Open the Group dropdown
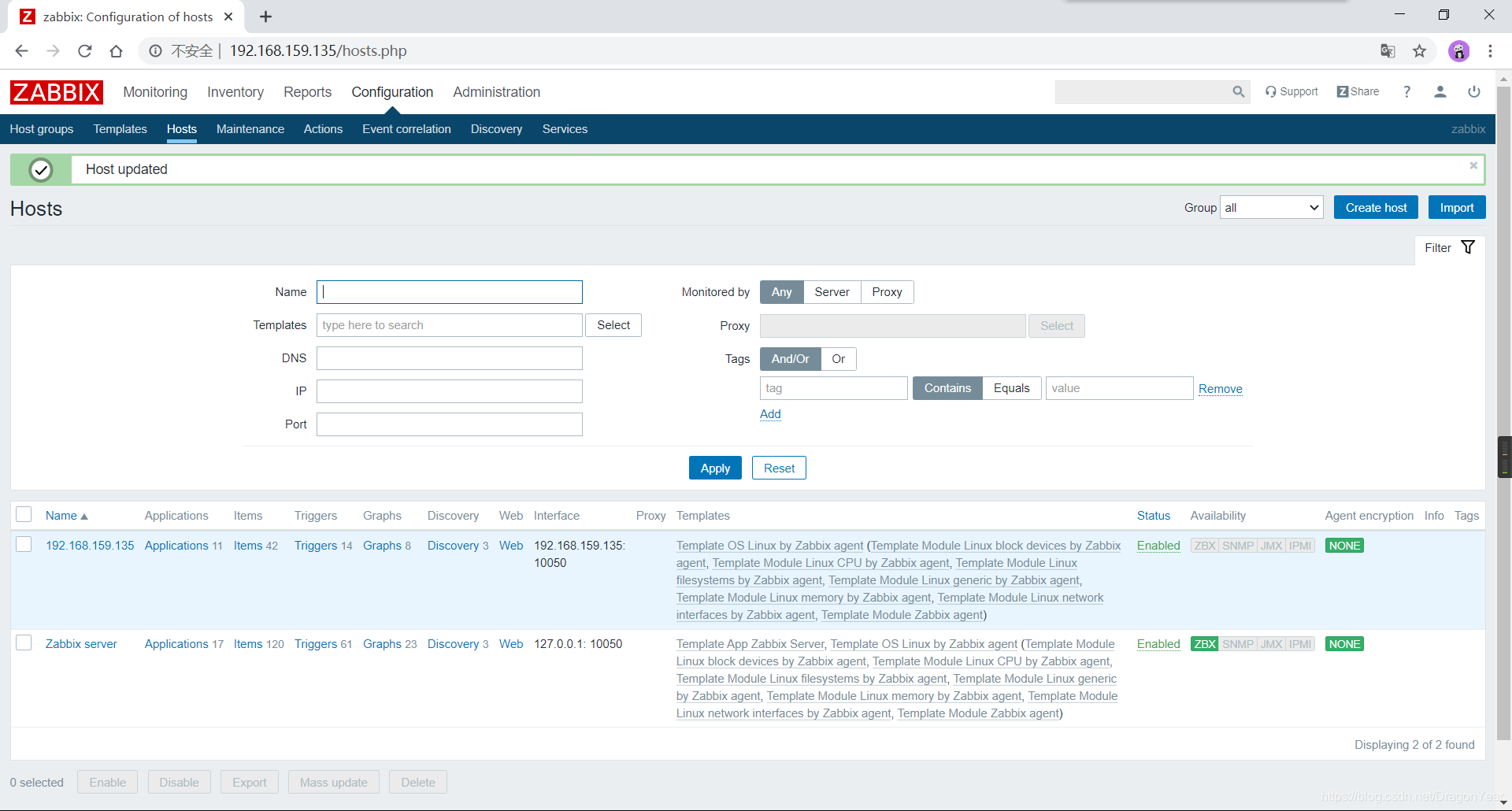This screenshot has height=811, width=1512. click(x=1271, y=208)
